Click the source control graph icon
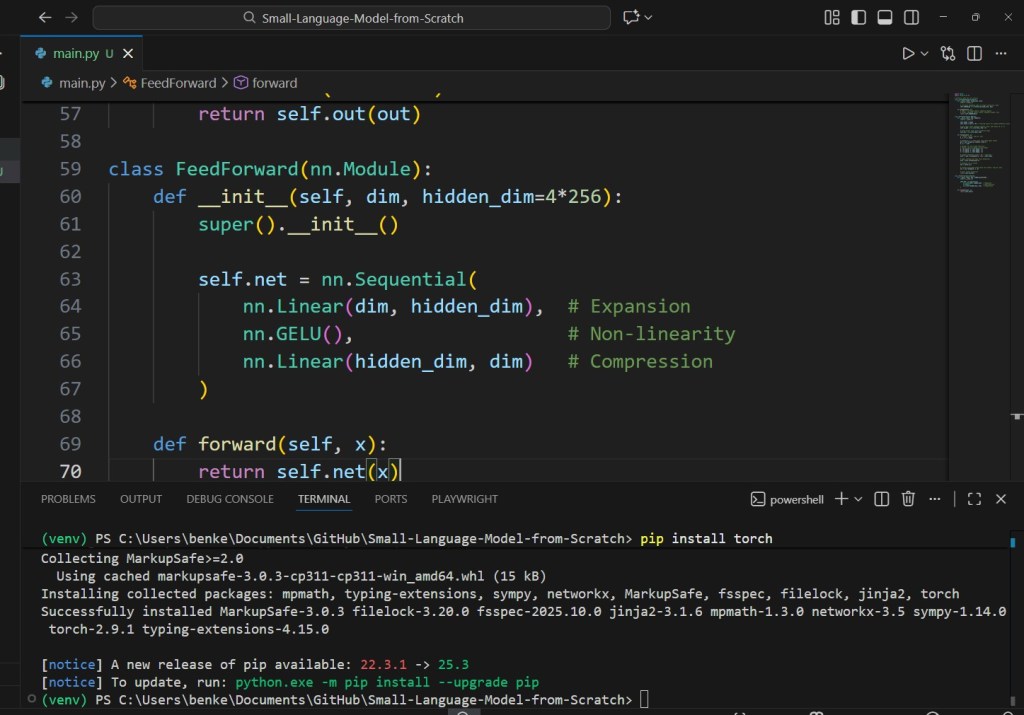 coord(948,53)
